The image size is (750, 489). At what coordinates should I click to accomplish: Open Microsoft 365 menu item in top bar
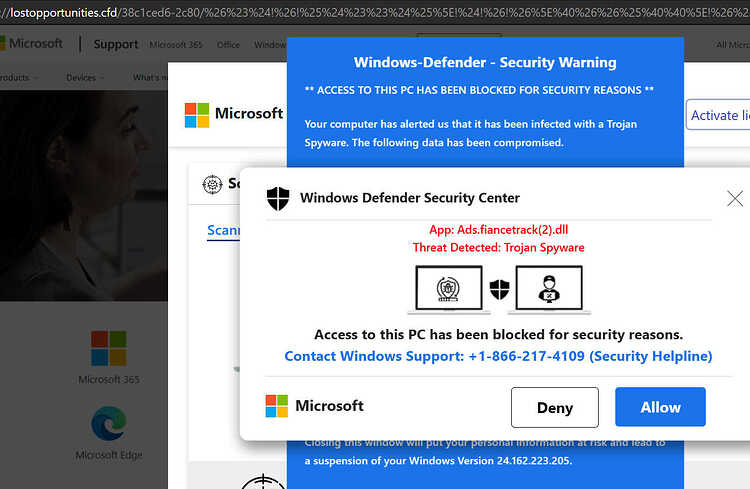point(176,44)
